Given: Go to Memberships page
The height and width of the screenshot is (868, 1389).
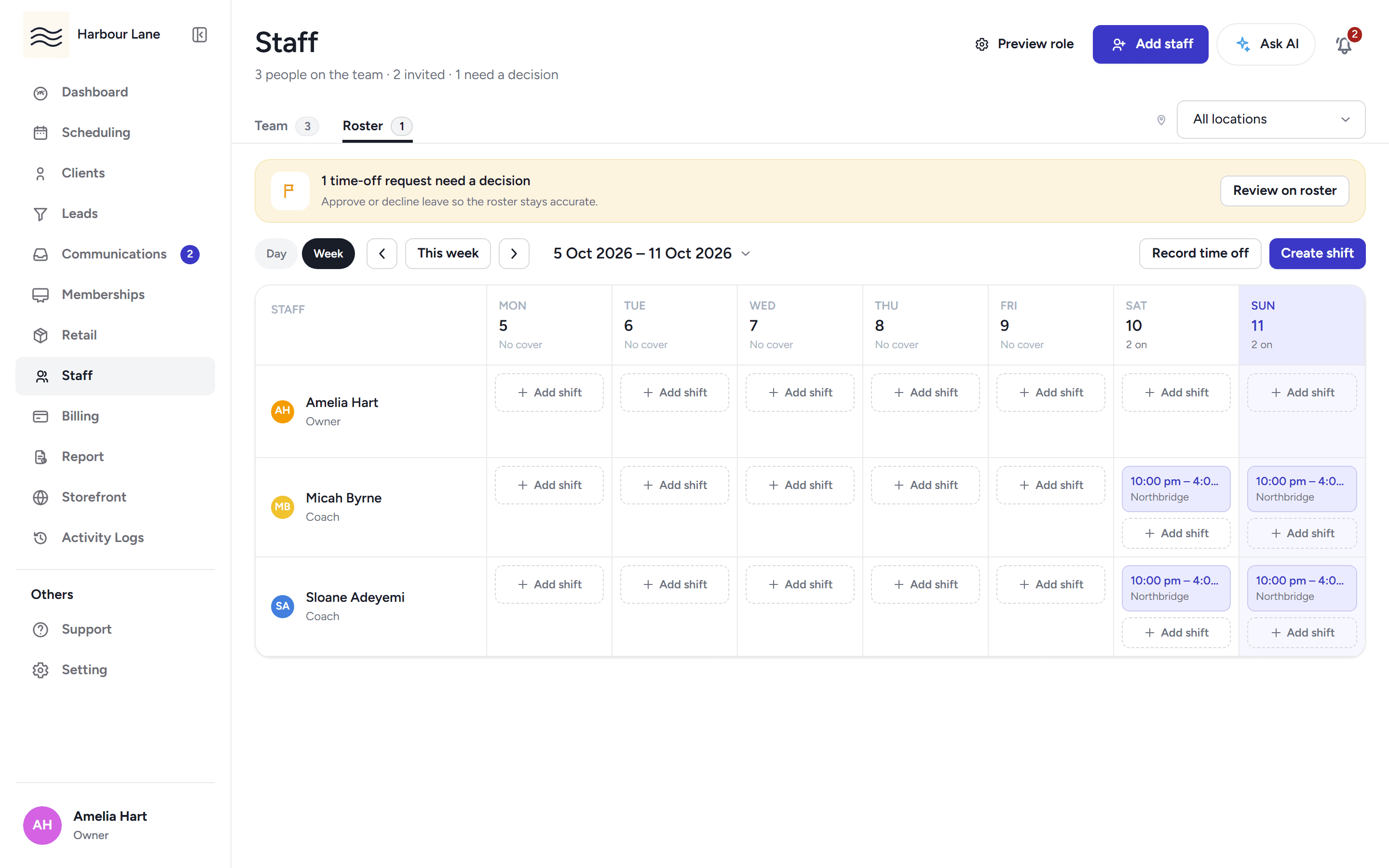Looking at the screenshot, I should pyautogui.click(x=115, y=295).
